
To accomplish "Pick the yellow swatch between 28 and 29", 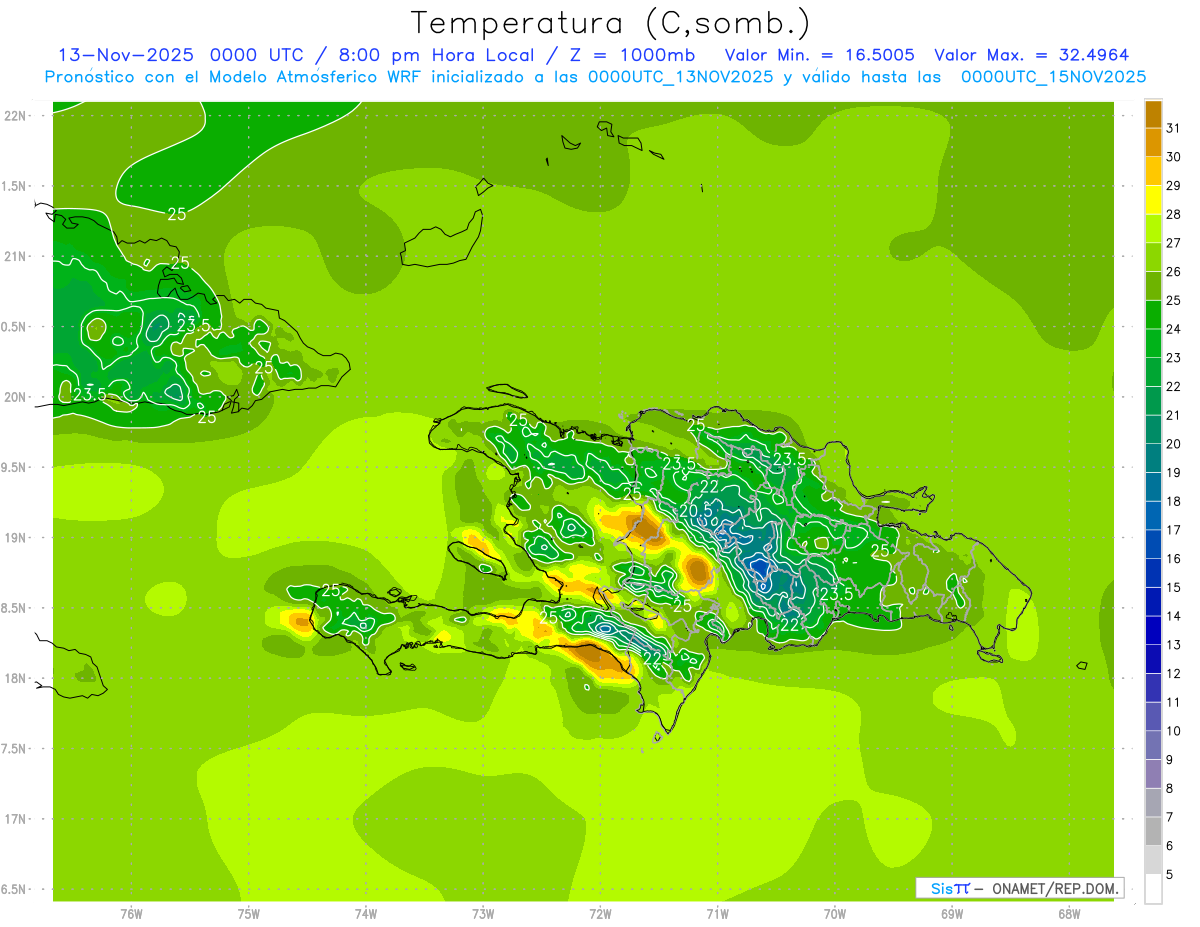I will point(1153,200).
